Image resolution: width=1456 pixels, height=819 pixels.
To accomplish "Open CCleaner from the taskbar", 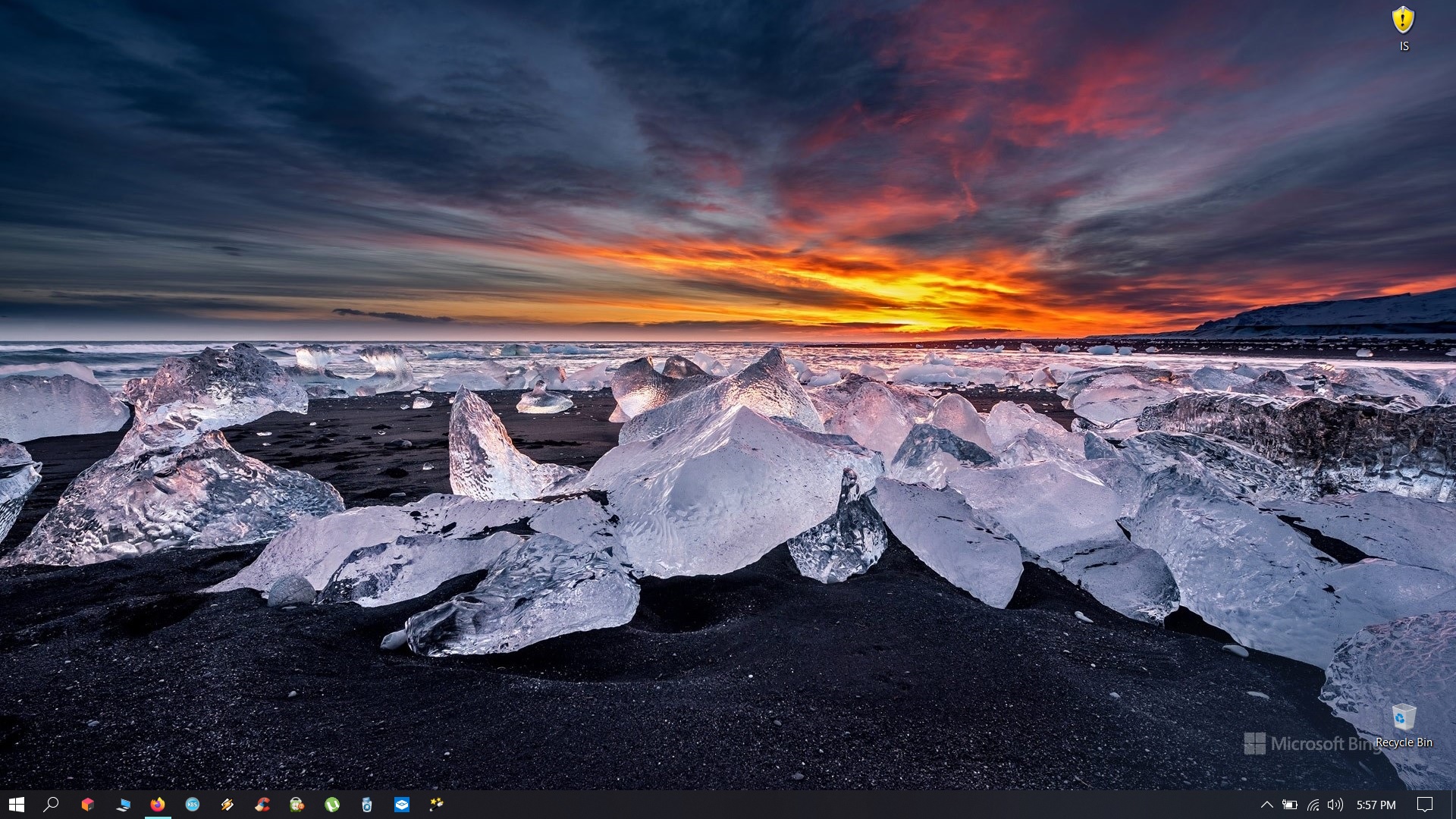I will [262, 804].
